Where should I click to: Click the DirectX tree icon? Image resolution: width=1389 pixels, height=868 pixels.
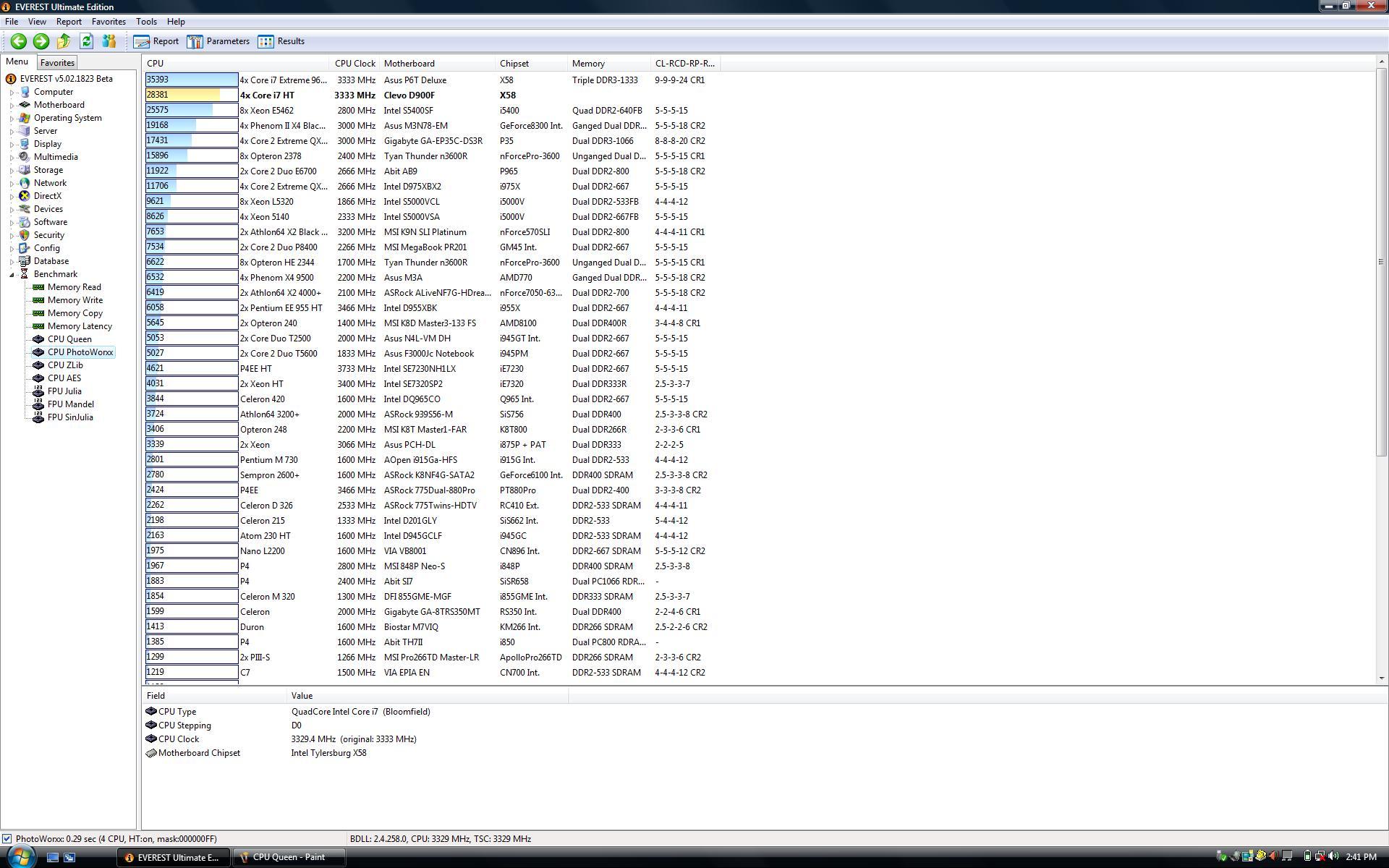click(x=25, y=196)
